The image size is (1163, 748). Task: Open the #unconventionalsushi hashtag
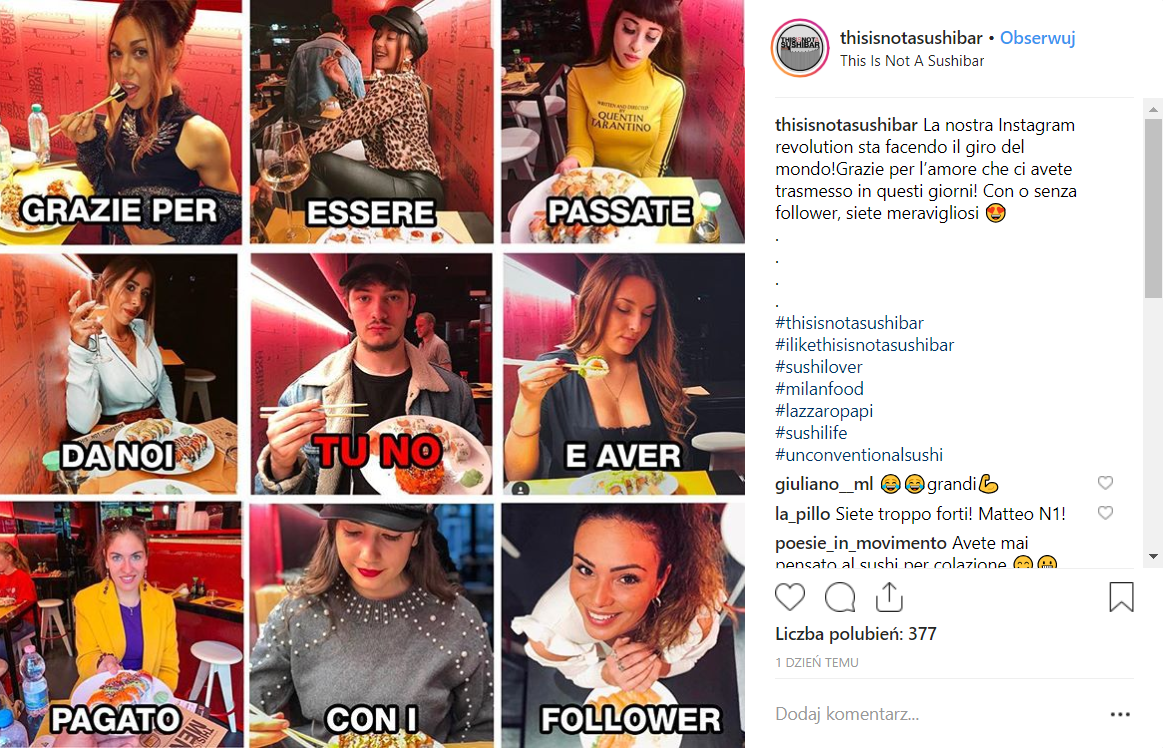coord(859,455)
